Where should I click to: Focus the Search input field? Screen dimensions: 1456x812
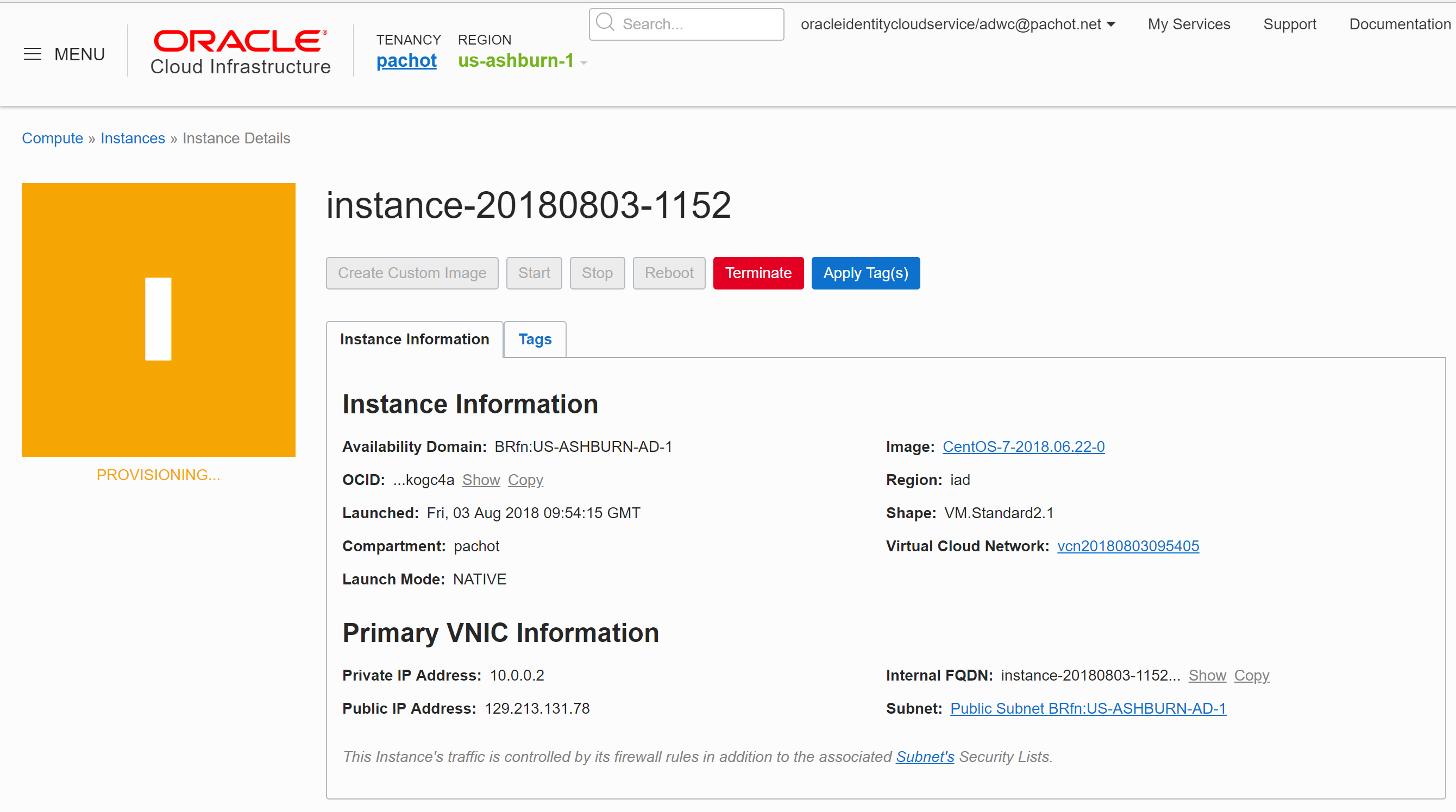click(x=686, y=24)
